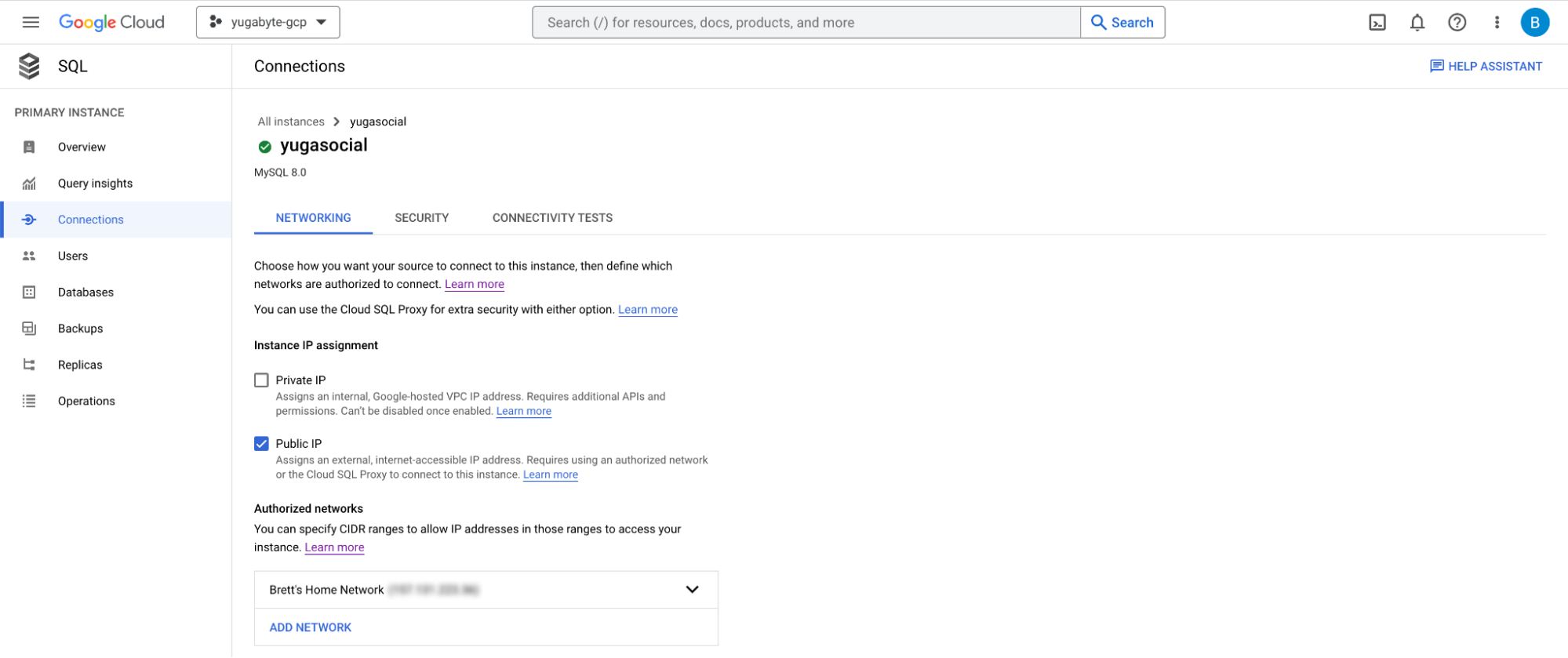Activate Cloud Shell terminal icon
This screenshot has width=1568, height=658.
(1377, 22)
